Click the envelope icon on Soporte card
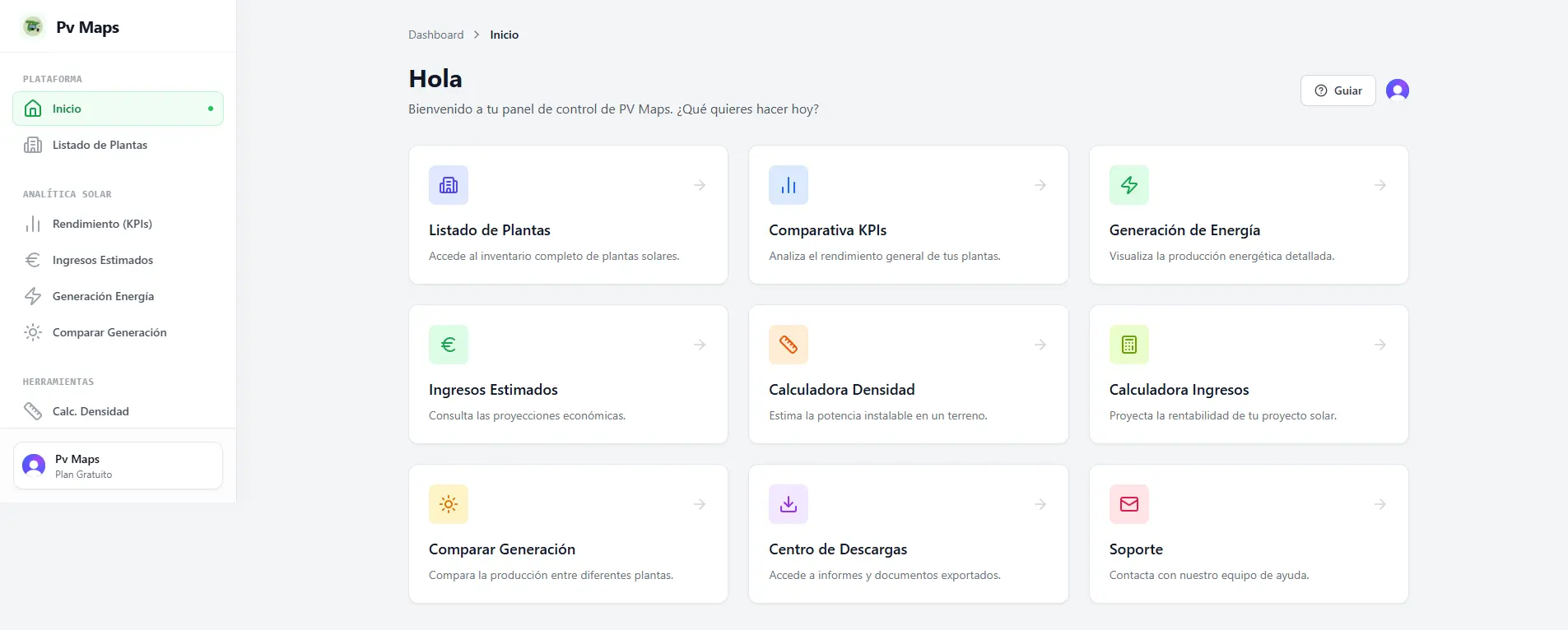This screenshot has height=630, width=1568. (x=1129, y=504)
